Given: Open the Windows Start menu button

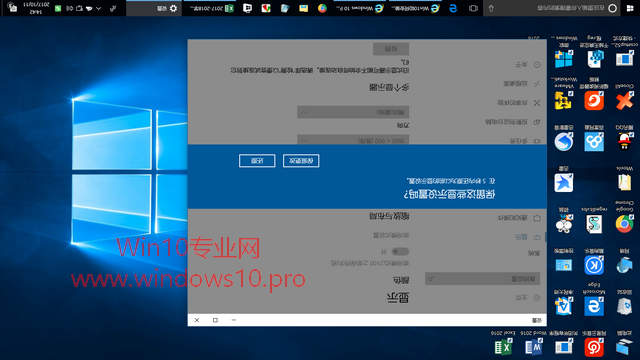Looking at the screenshot, I should tap(630, 8).
